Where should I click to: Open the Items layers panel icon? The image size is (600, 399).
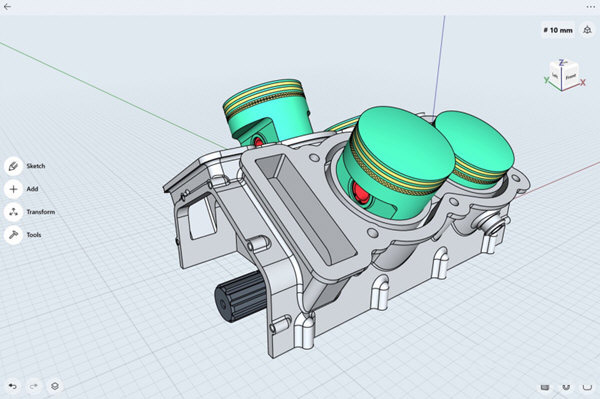[55, 386]
